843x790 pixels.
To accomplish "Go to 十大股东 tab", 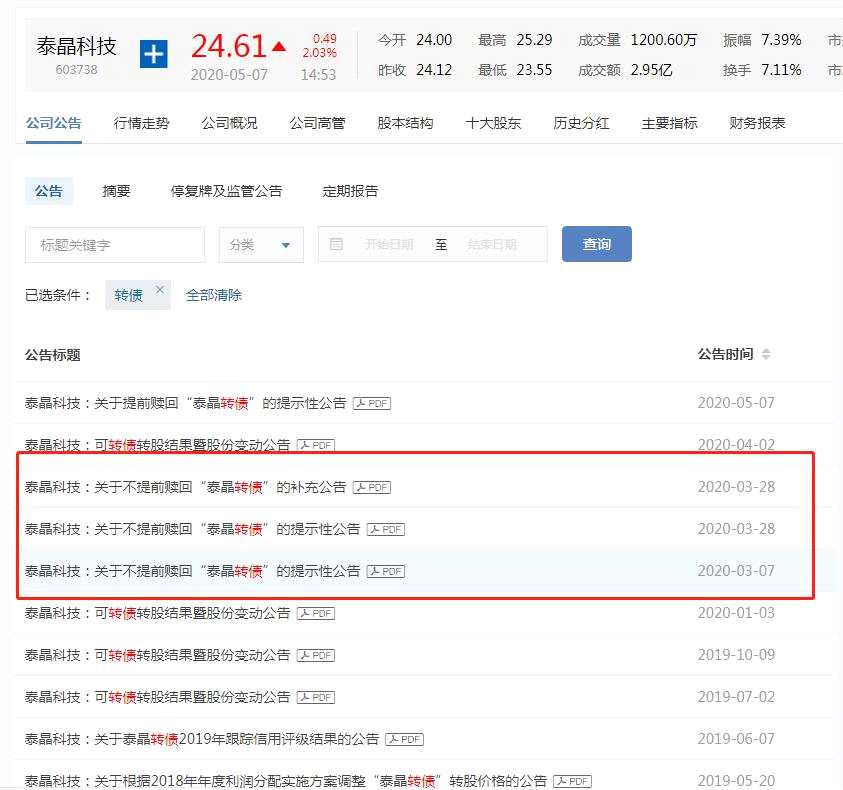I will pyautogui.click(x=493, y=123).
